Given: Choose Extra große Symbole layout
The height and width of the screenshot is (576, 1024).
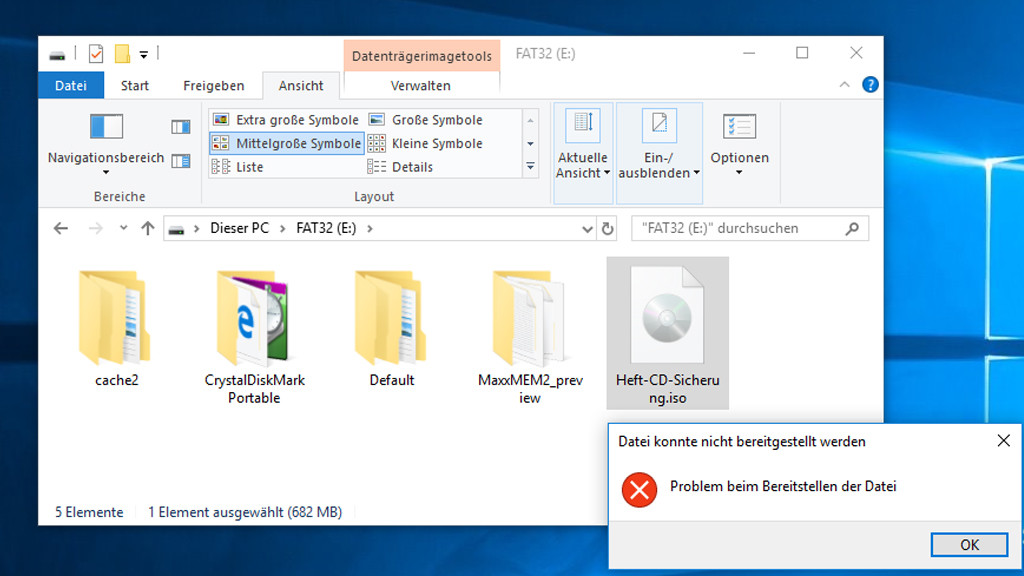Looking at the screenshot, I should (x=287, y=120).
